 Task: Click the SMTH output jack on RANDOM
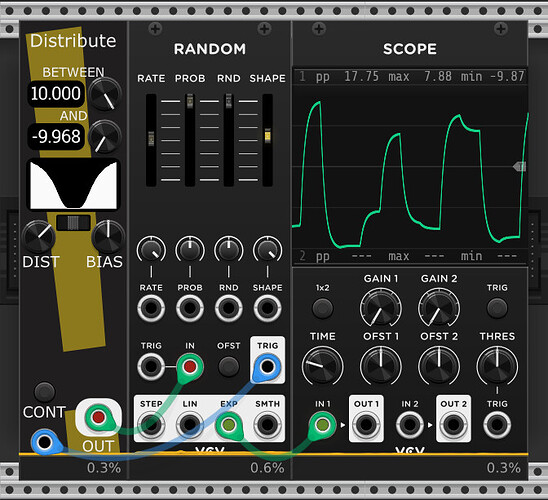(x=267, y=425)
